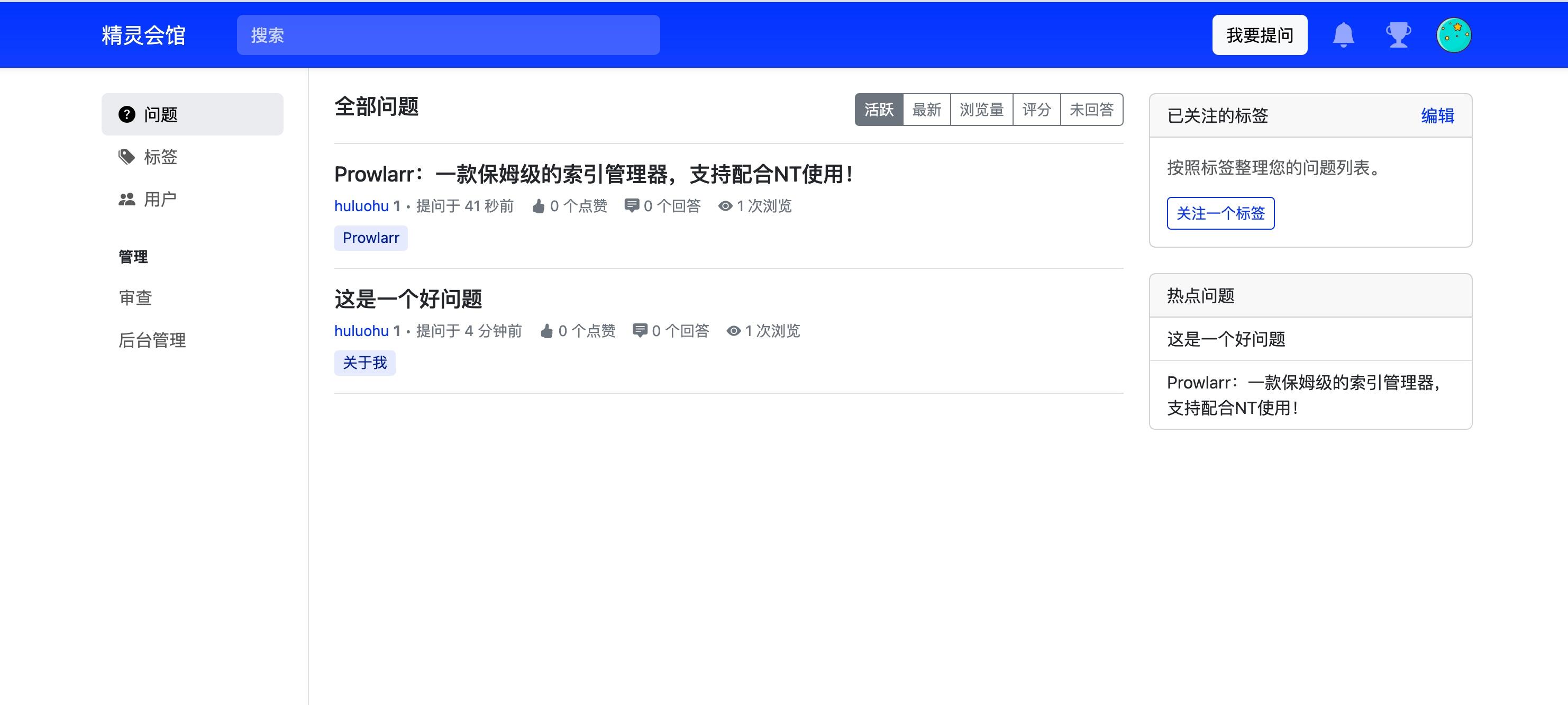The width and height of the screenshot is (1568, 705).
Task: Open the trophy achievements icon
Action: (1398, 35)
